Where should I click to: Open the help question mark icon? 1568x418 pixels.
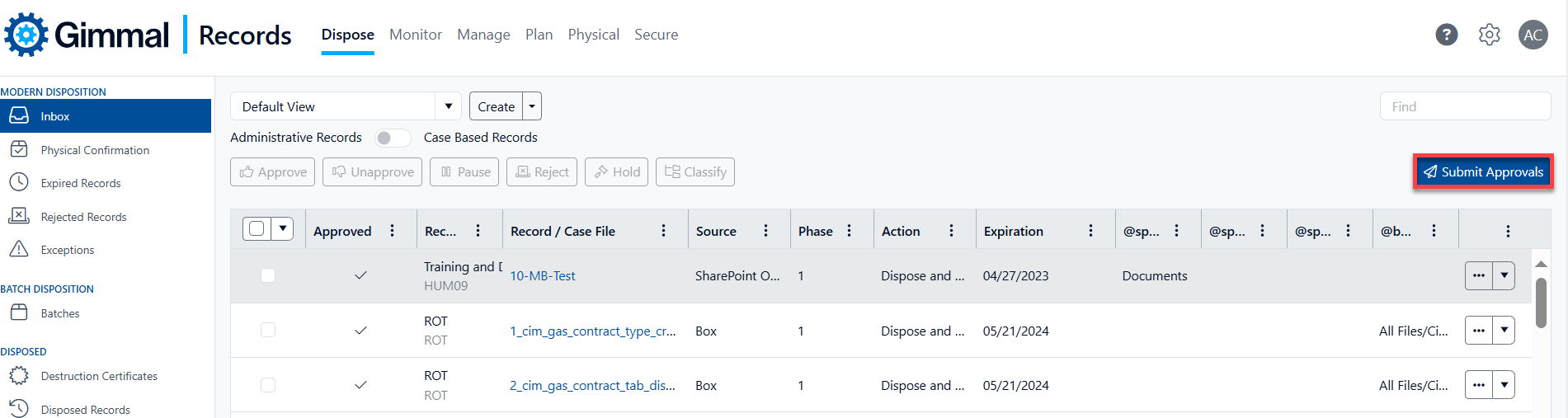[1446, 35]
